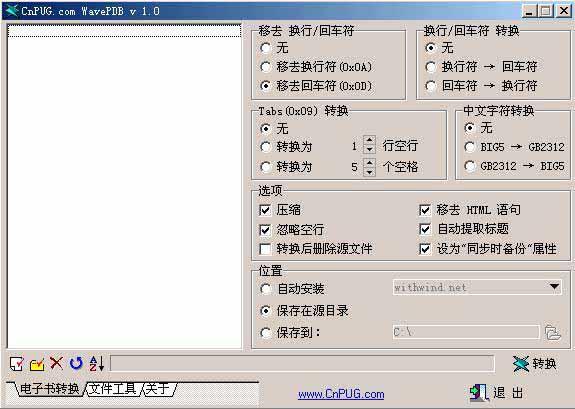The width and height of the screenshot is (575, 409).
Task: Decrease the 个空格 spinner value down arrow
Action: [x=369, y=171]
